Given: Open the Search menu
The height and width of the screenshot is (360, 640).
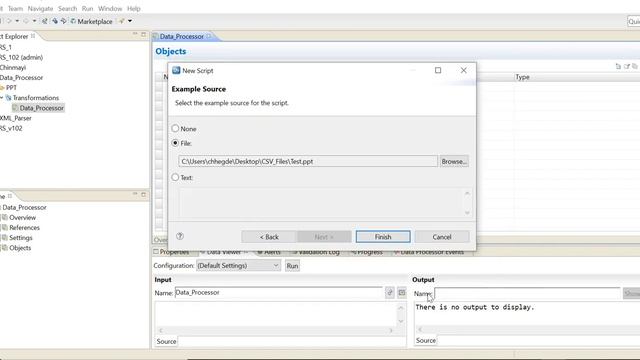Looking at the screenshot, I should [x=67, y=8].
